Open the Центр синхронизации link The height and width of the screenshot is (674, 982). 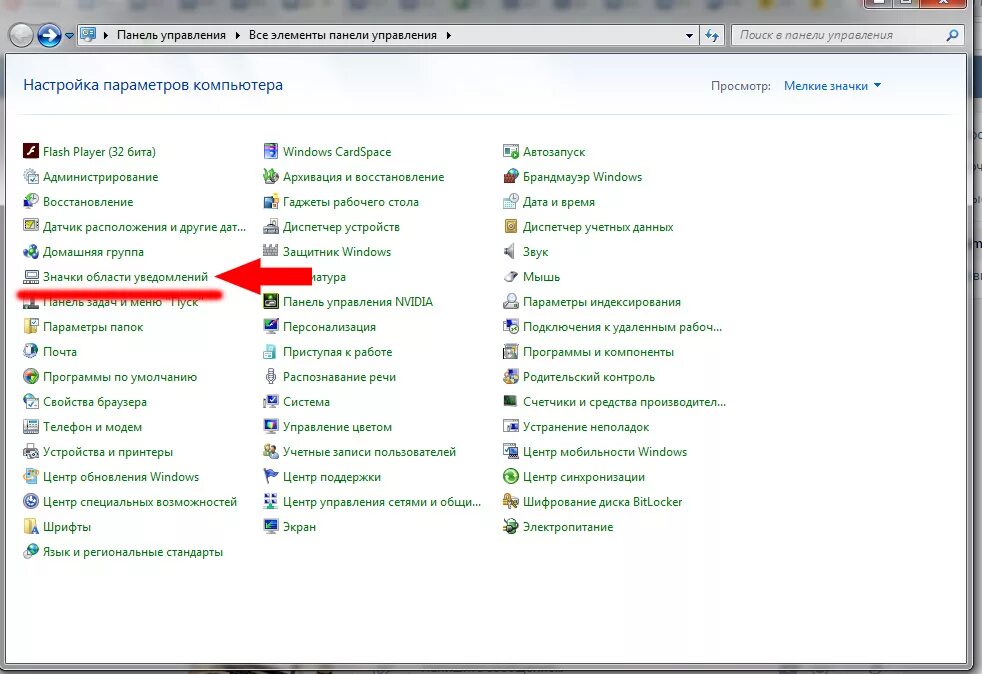point(583,477)
